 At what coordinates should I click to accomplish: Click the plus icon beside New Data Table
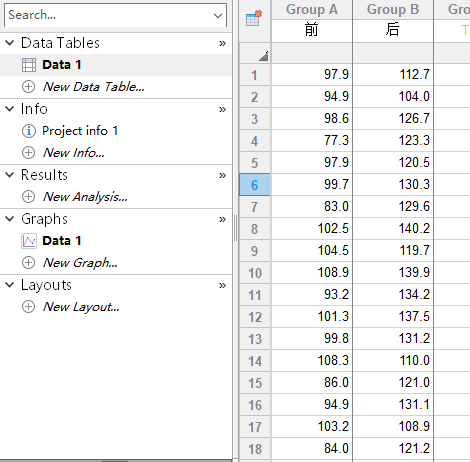(29, 87)
